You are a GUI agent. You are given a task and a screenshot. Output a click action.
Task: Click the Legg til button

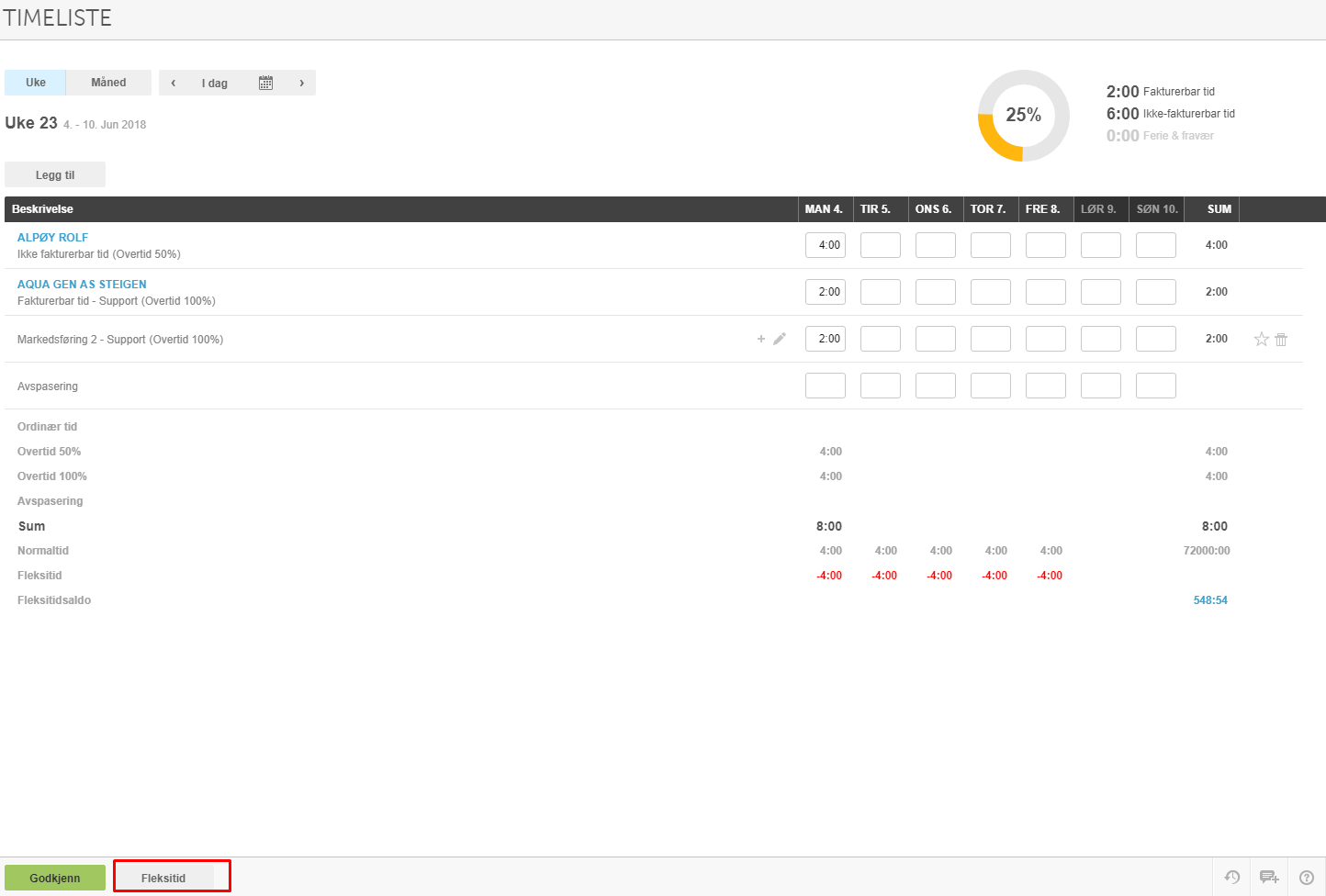[x=55, y=174]
